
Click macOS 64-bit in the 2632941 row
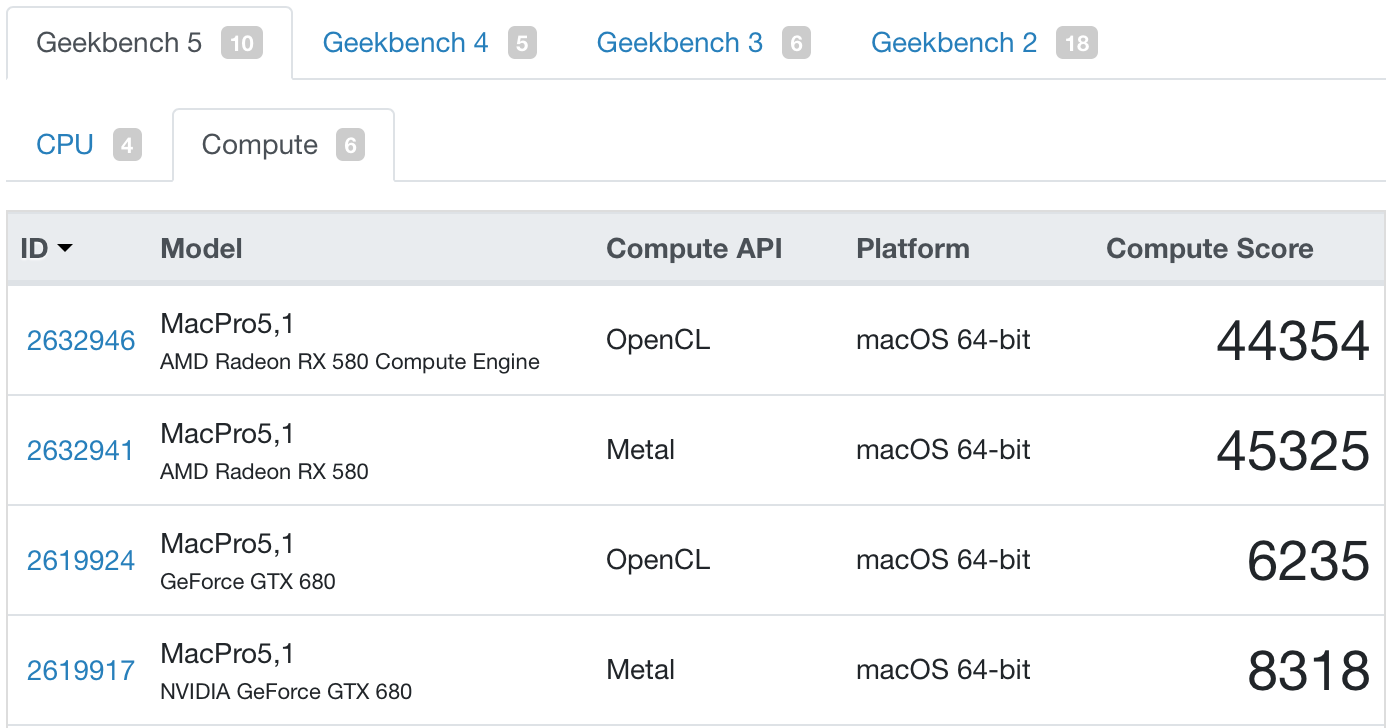tap(943, 450)
